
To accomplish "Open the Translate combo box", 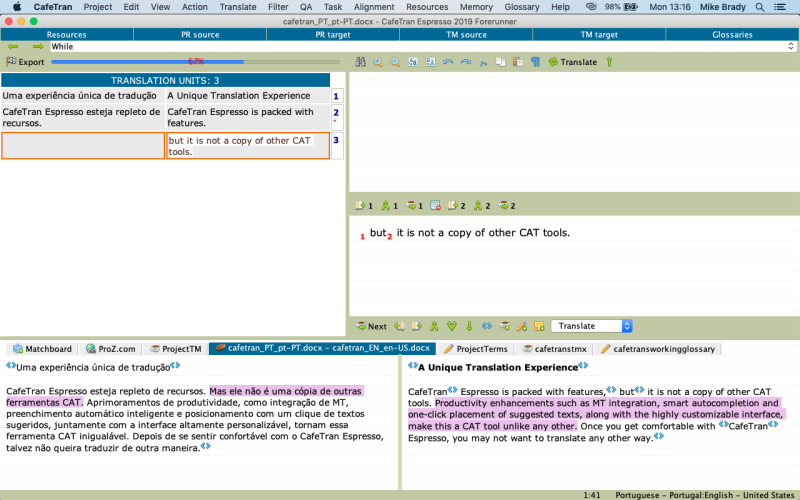I will click(592, 326).
